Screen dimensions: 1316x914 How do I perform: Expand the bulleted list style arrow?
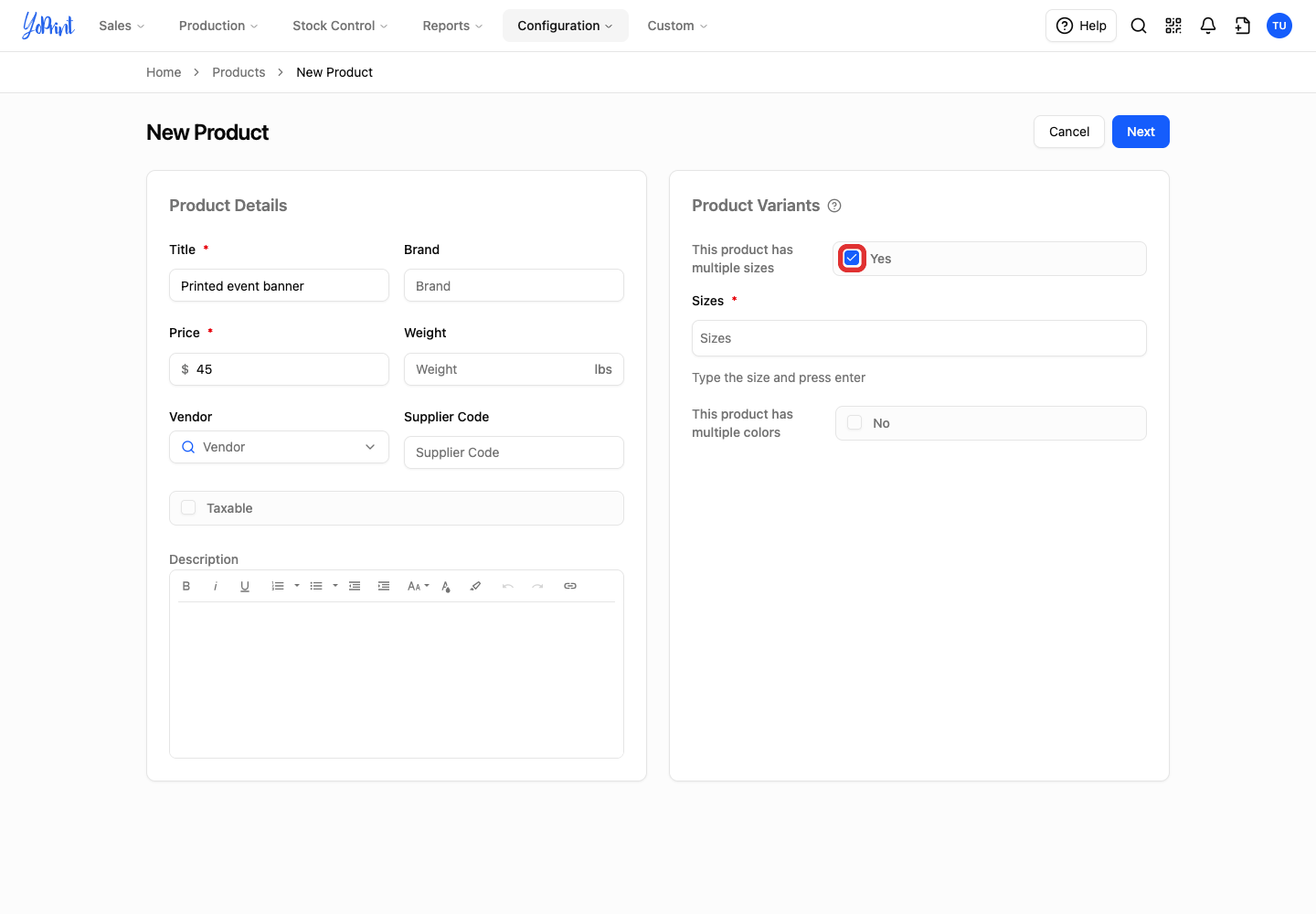[x=335, y=586]
